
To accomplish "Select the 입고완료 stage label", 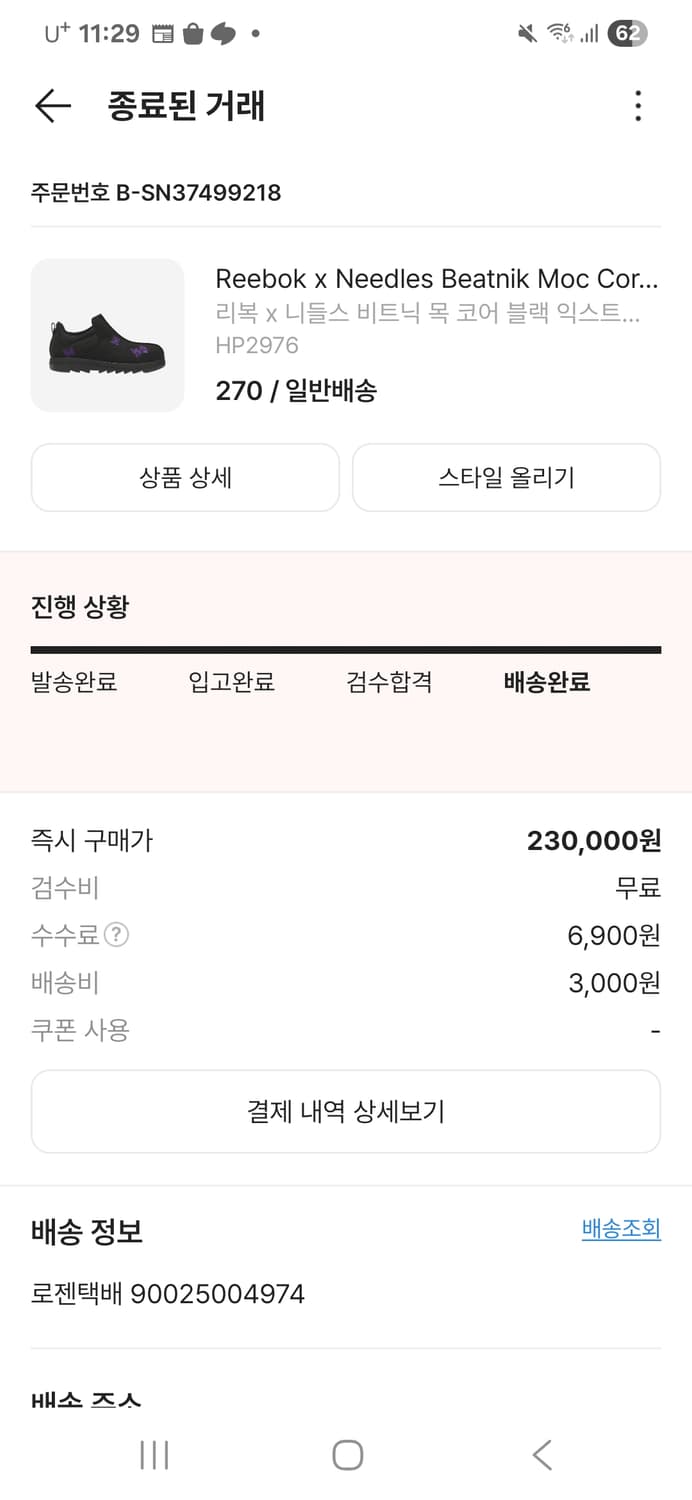I will point(231,682).
